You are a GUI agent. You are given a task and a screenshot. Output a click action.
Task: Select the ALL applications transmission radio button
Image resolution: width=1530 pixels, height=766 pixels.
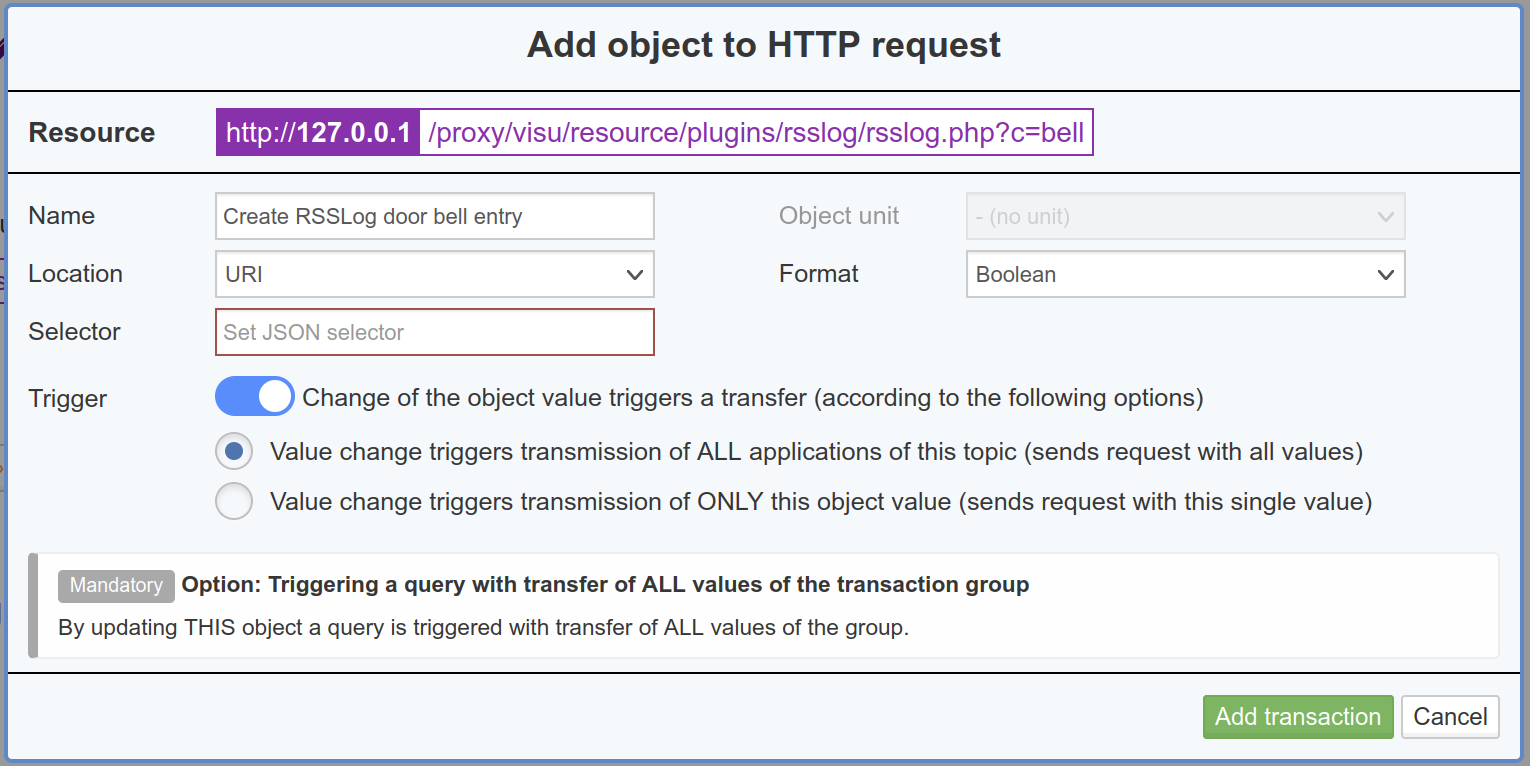pos(234,452)
